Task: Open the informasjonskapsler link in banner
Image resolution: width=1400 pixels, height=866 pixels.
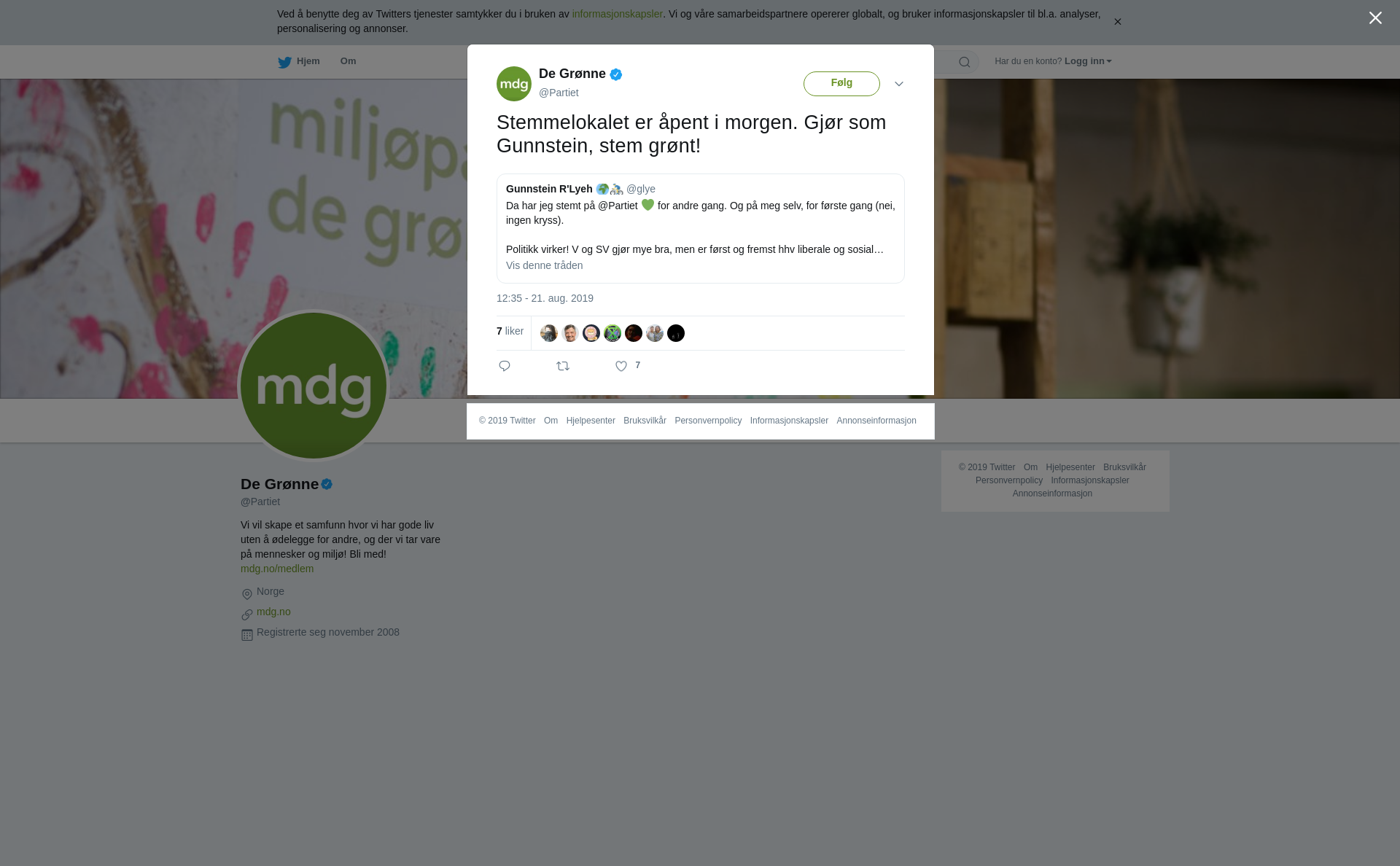Action: [617, 14]
